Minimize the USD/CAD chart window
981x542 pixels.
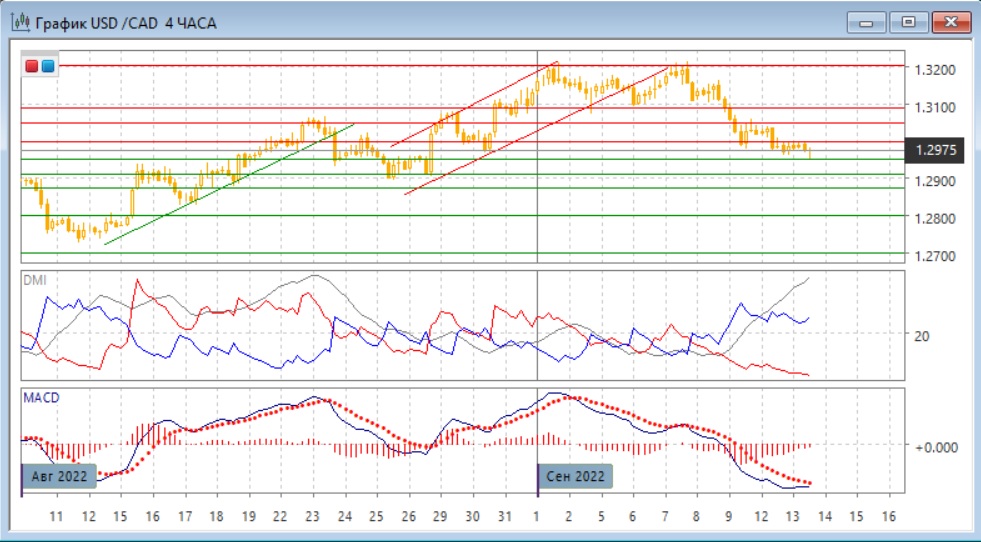(866, 22)
